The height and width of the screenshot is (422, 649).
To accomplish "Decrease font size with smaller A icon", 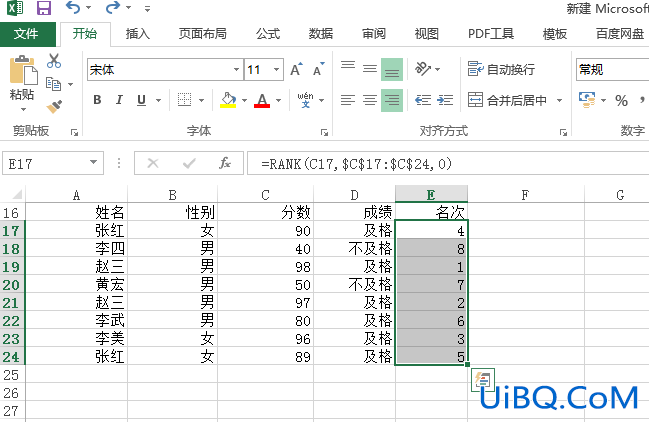I will (318, 70).
